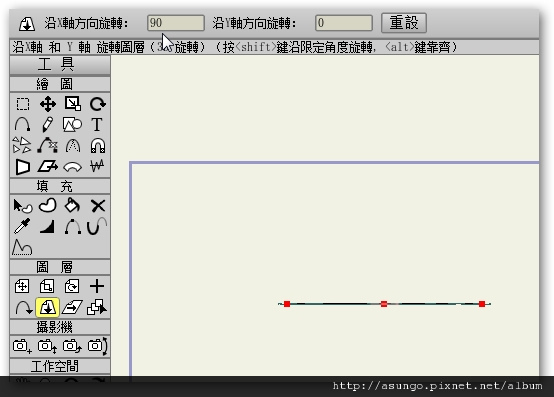Image resolution: width=554 pixels, height=397 pixels.
Task: Select the Bend Points tool
Action: [x=72, y=167]
